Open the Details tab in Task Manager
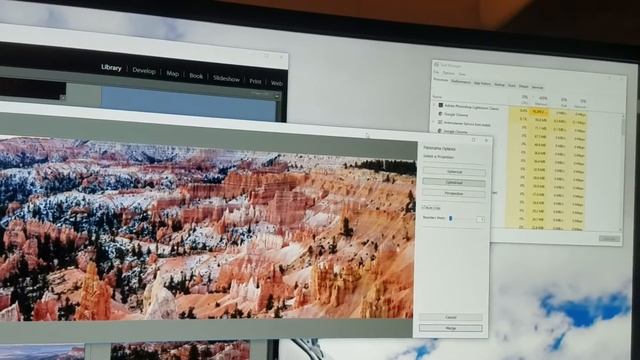The image size is (640, 360). 523,86
